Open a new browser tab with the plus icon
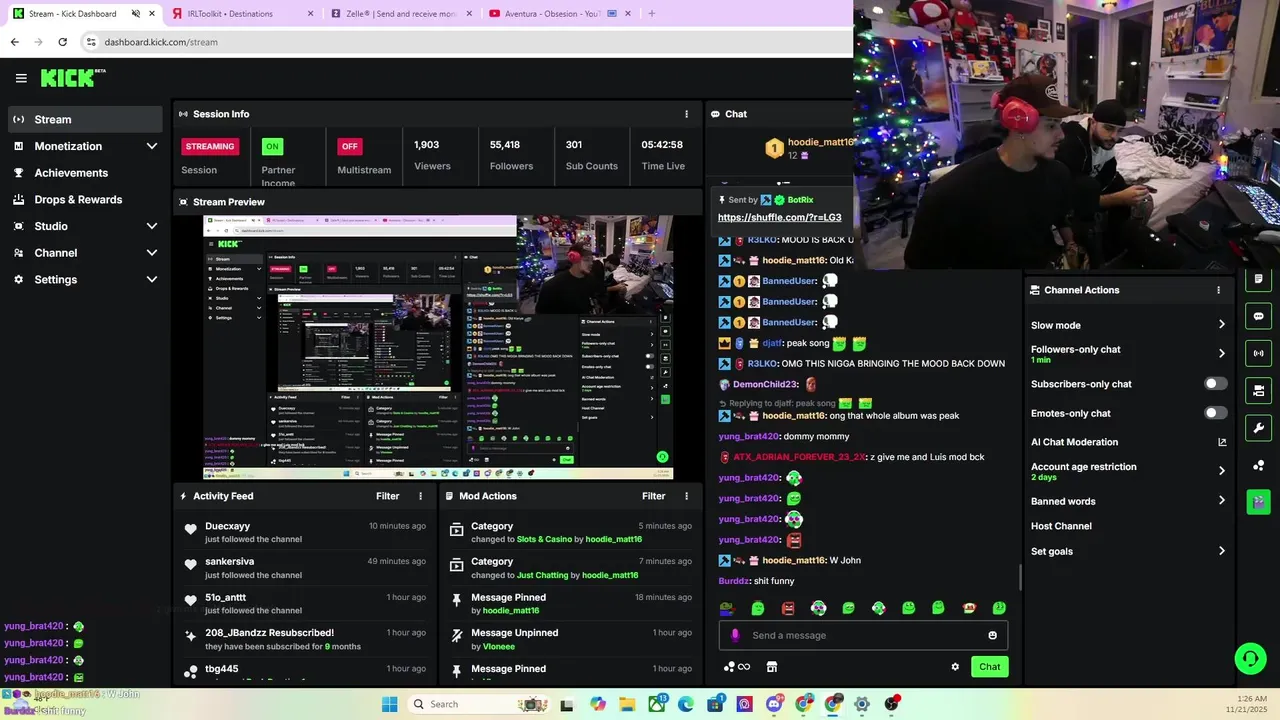Screen dimensions: 1280x720 (651, 14)
